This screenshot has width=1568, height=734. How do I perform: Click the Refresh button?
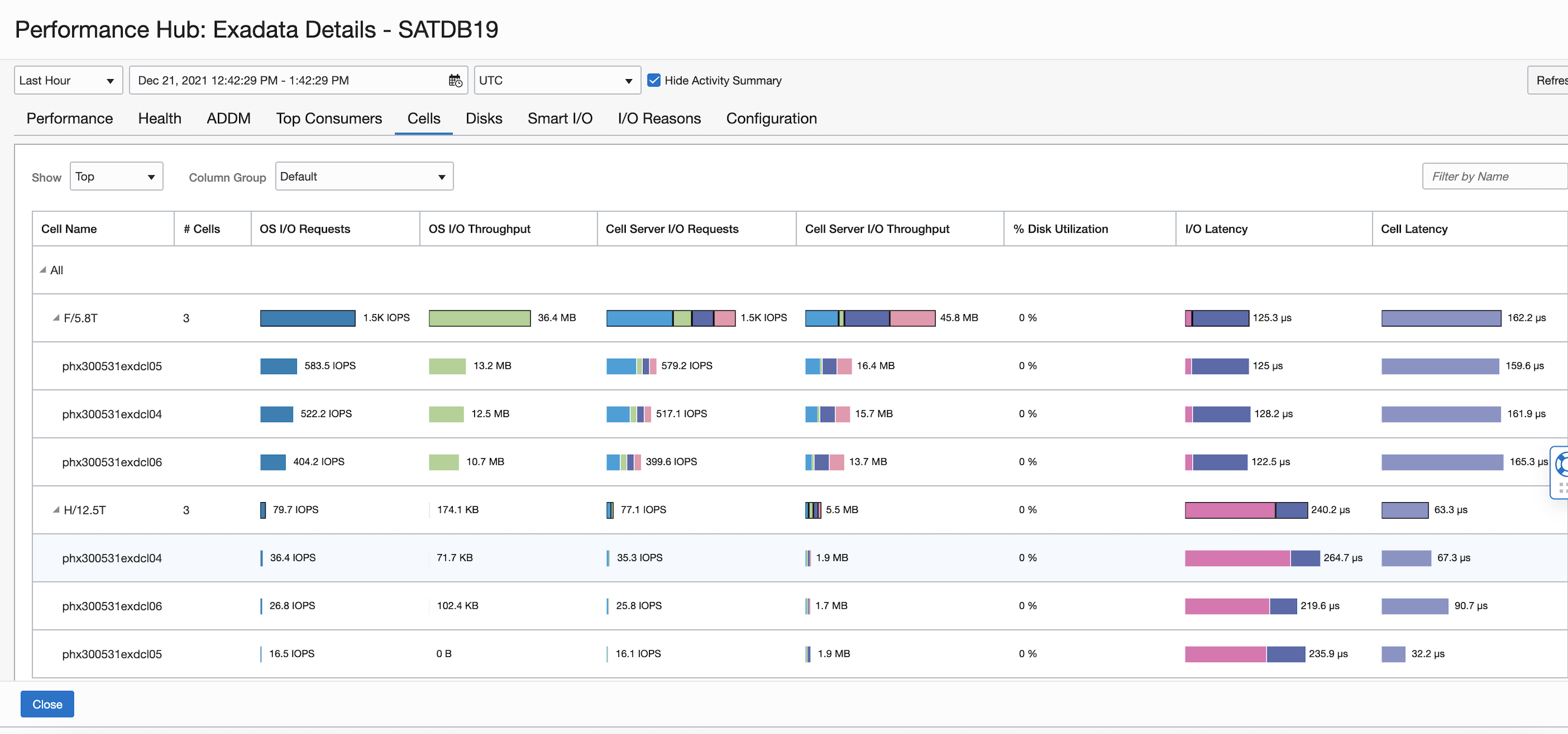click(1549, 80)
